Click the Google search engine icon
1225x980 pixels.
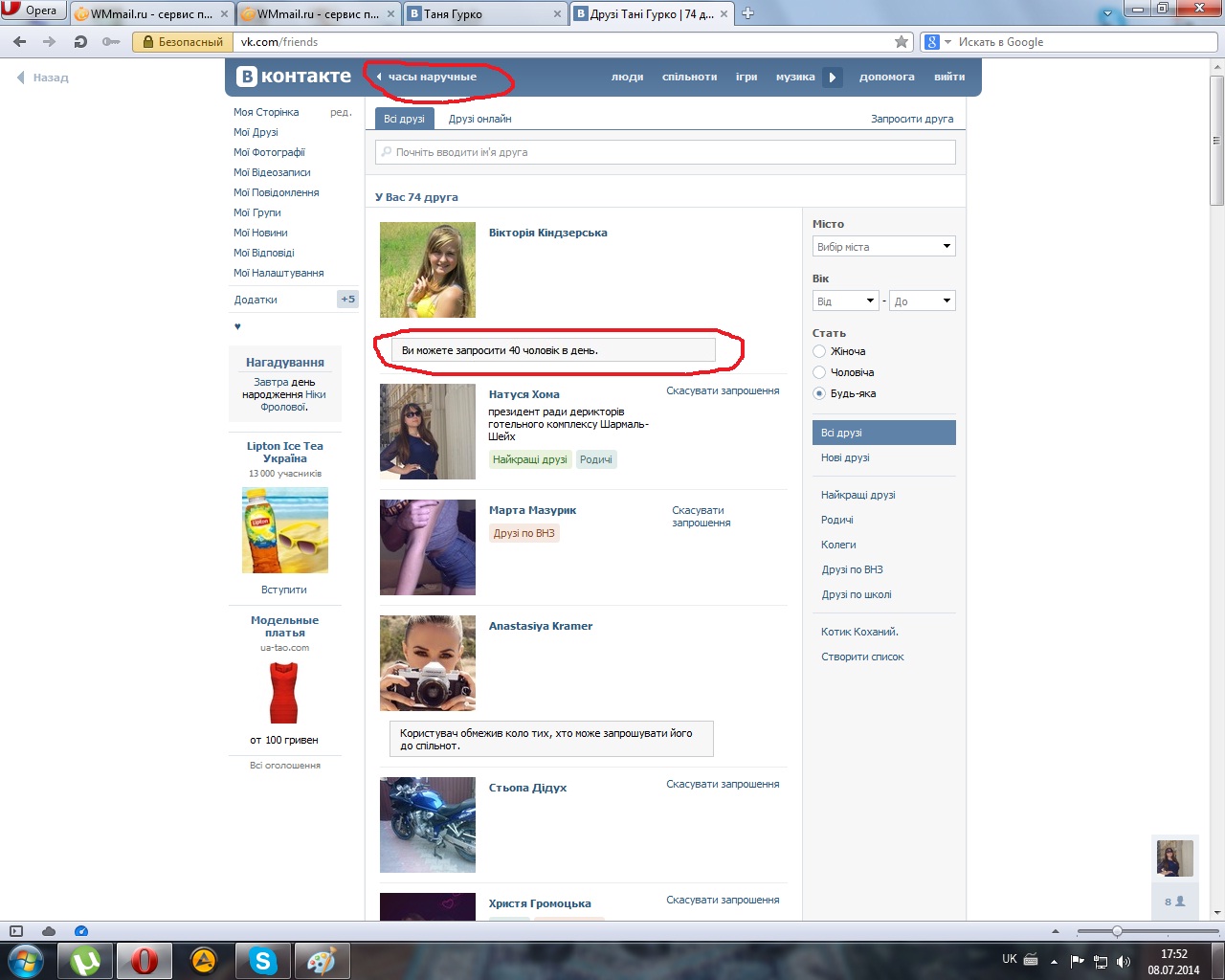931,42
